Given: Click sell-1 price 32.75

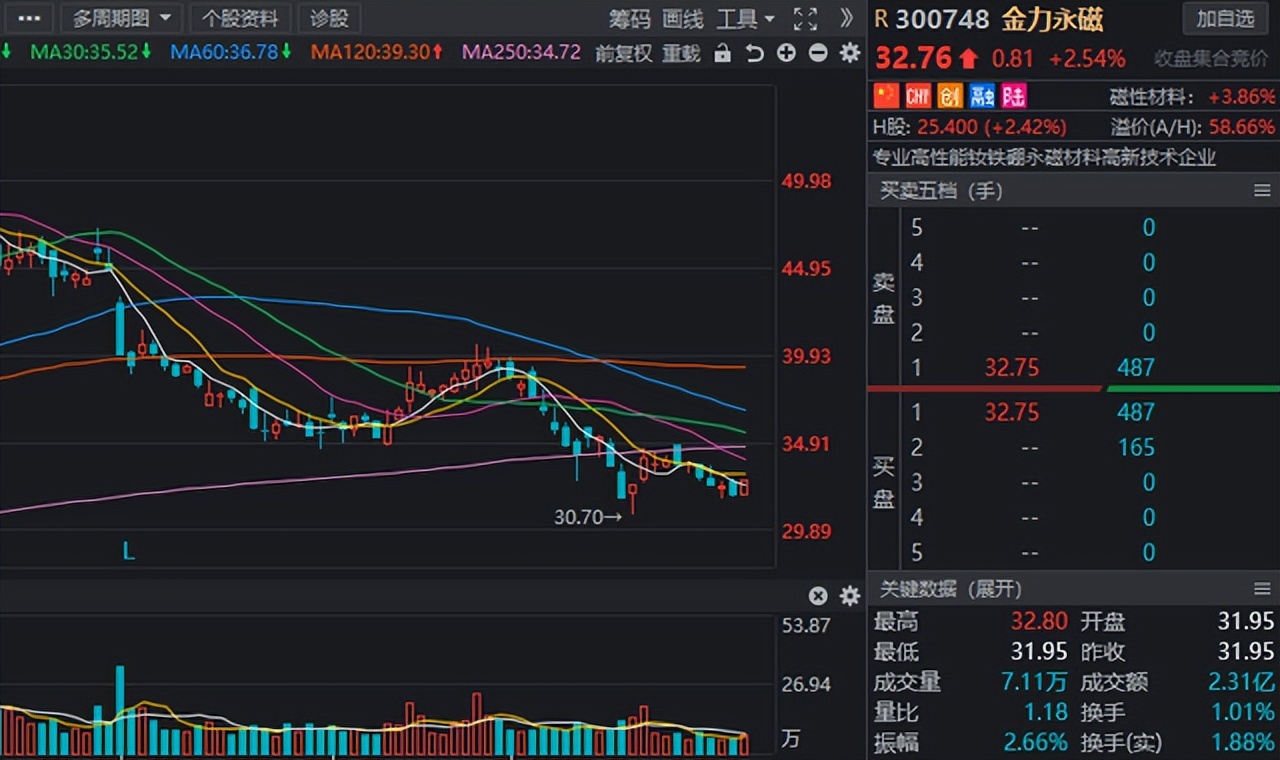Looking at the screenshot, I should coord(1012,368).
